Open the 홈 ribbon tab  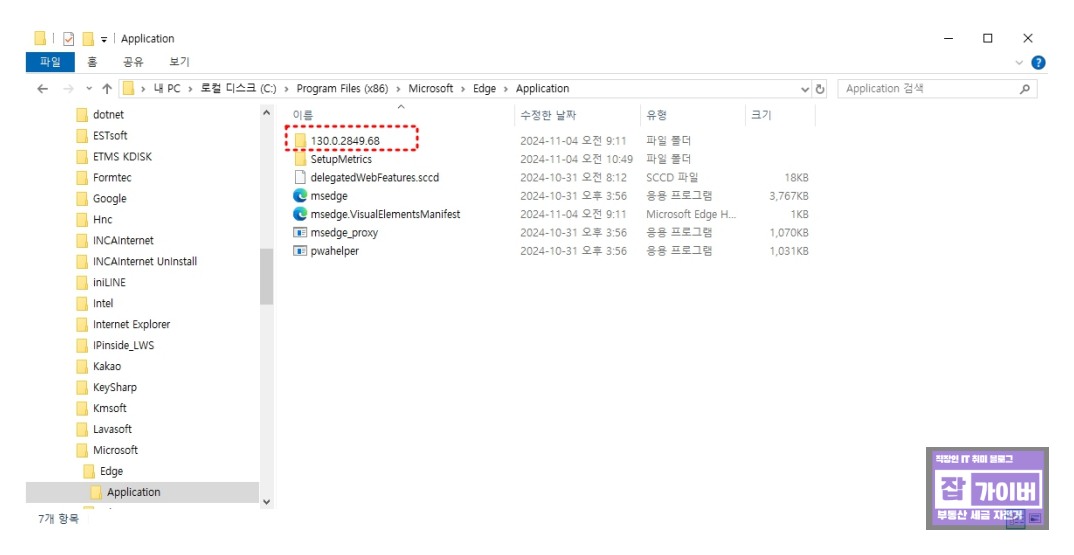click(92, 62)
